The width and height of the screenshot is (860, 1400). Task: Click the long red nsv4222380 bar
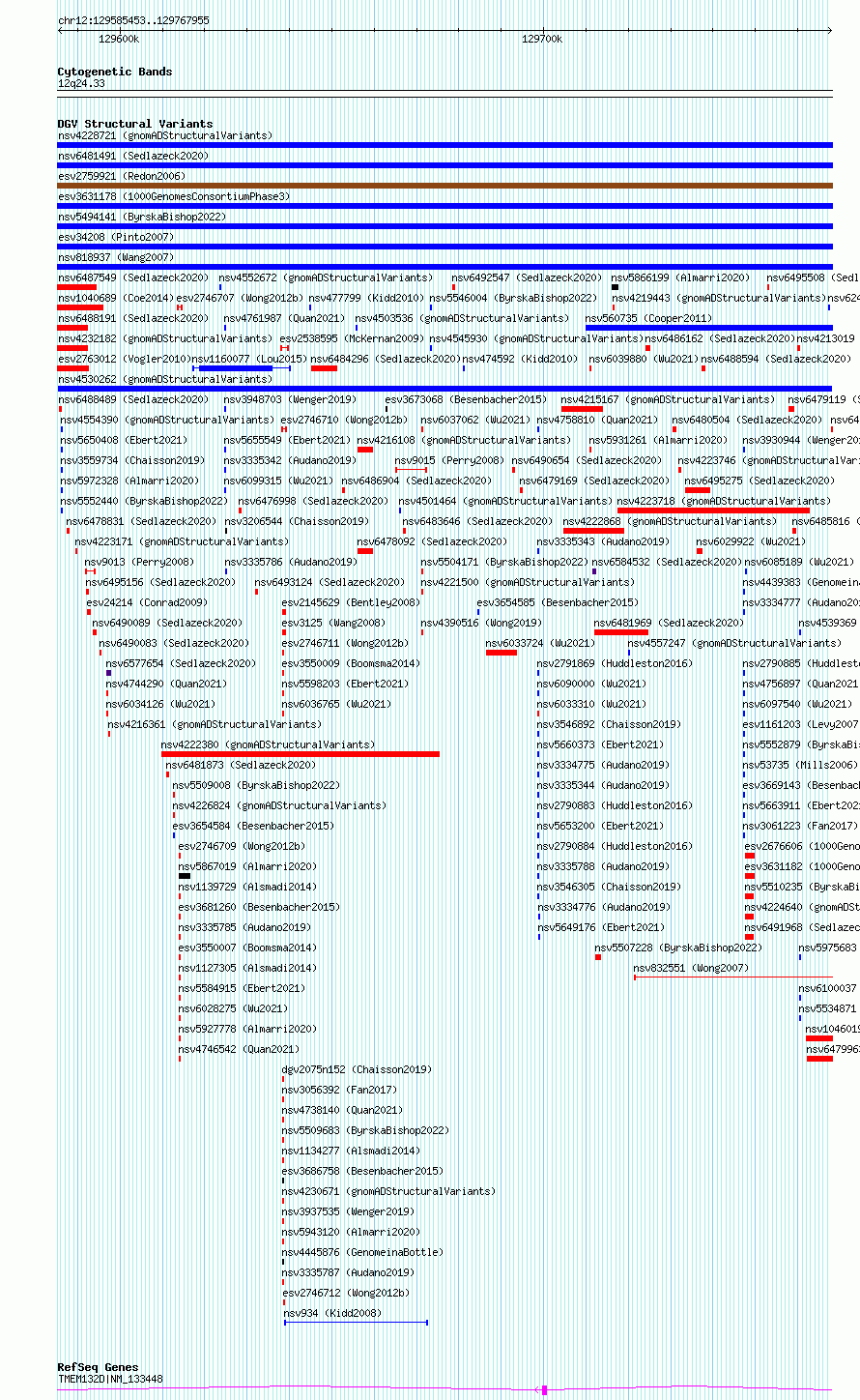[301, 754]
